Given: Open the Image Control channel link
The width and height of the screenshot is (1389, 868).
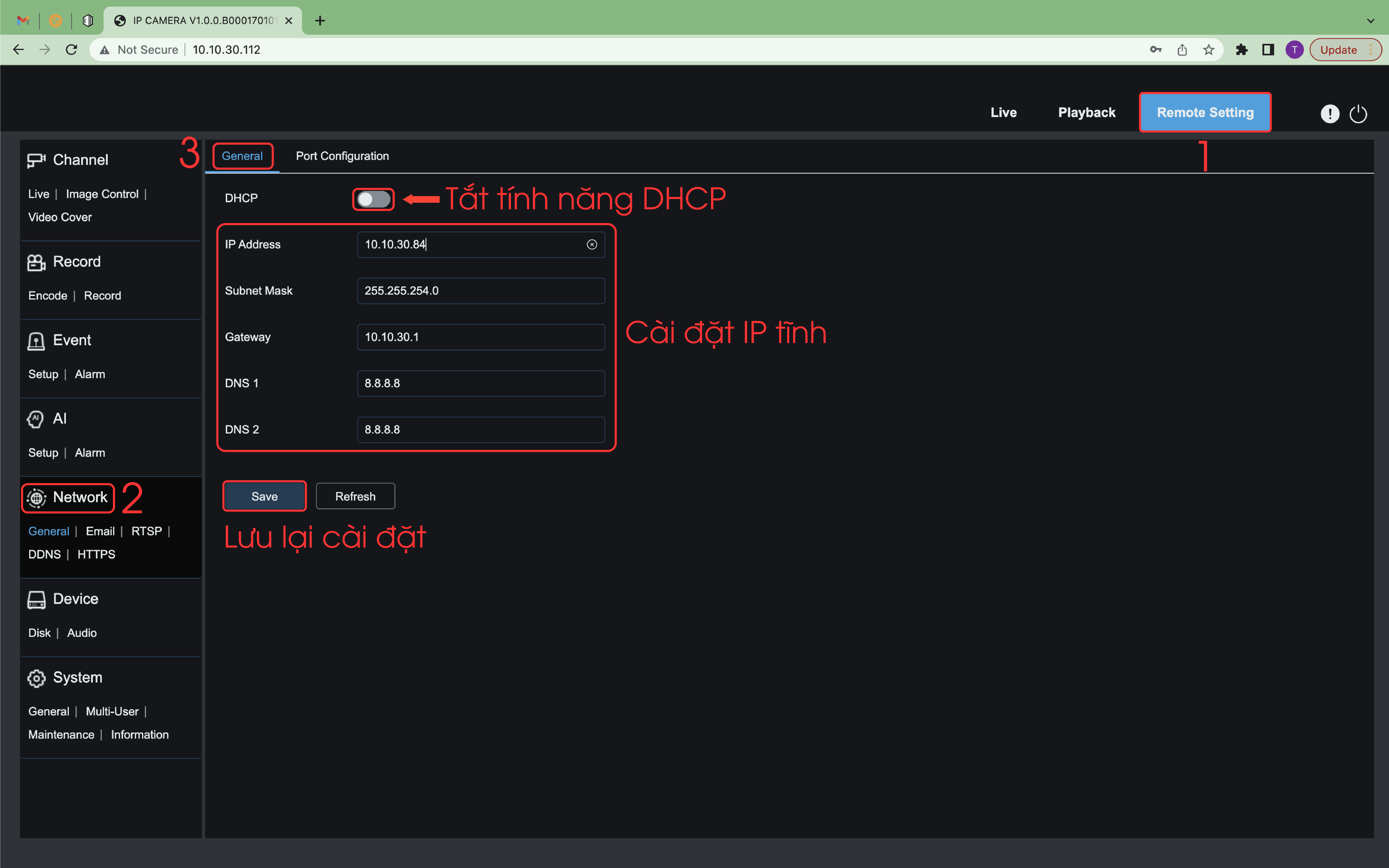Looking at the screenshot, I should (102, 194).
